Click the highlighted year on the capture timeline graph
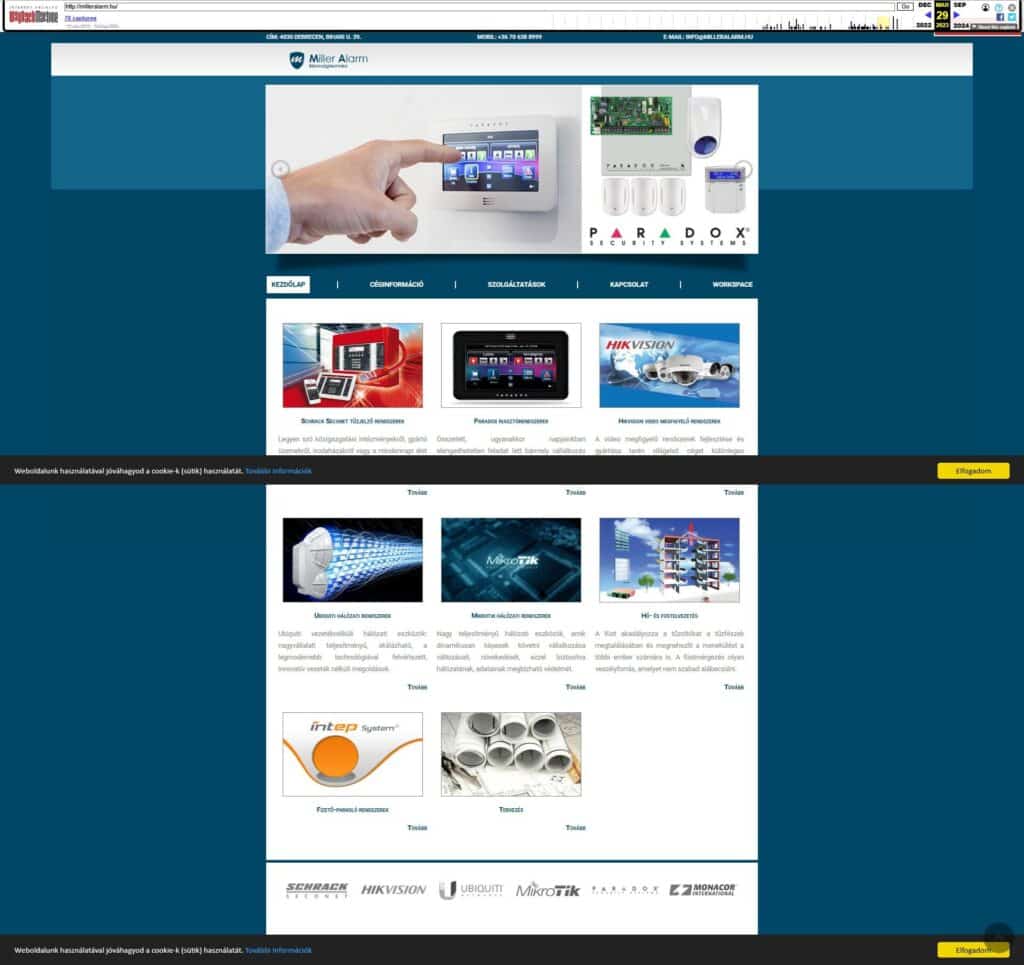 pyautogui.click(x=883, y=22)
